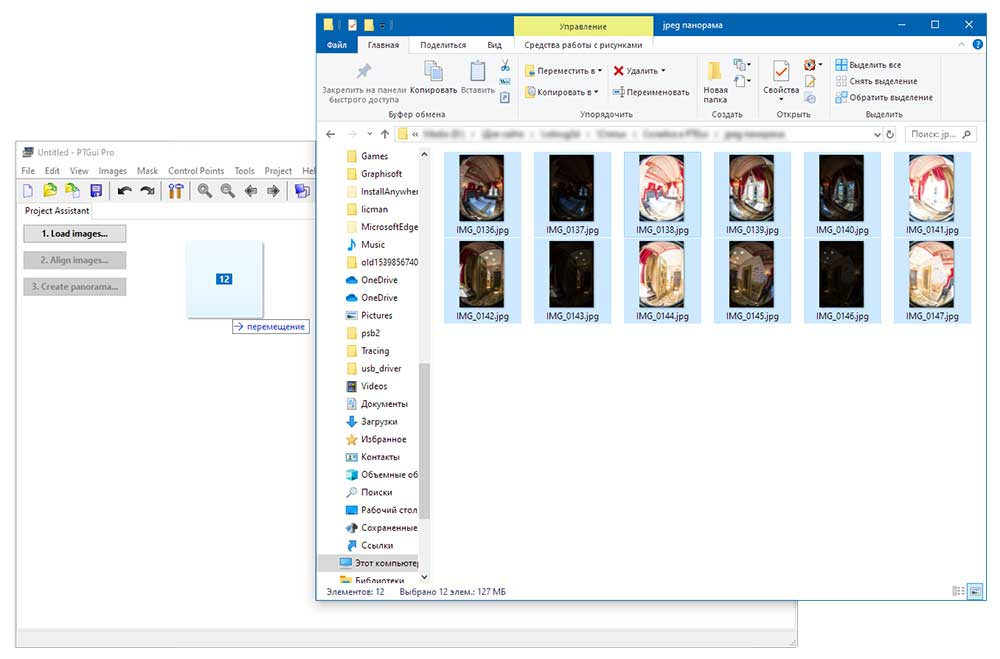The width and height of the screenshot is (1000, 659).
Task: Save project with floppy disk icon in PTGui
Action: pos(96,191)
